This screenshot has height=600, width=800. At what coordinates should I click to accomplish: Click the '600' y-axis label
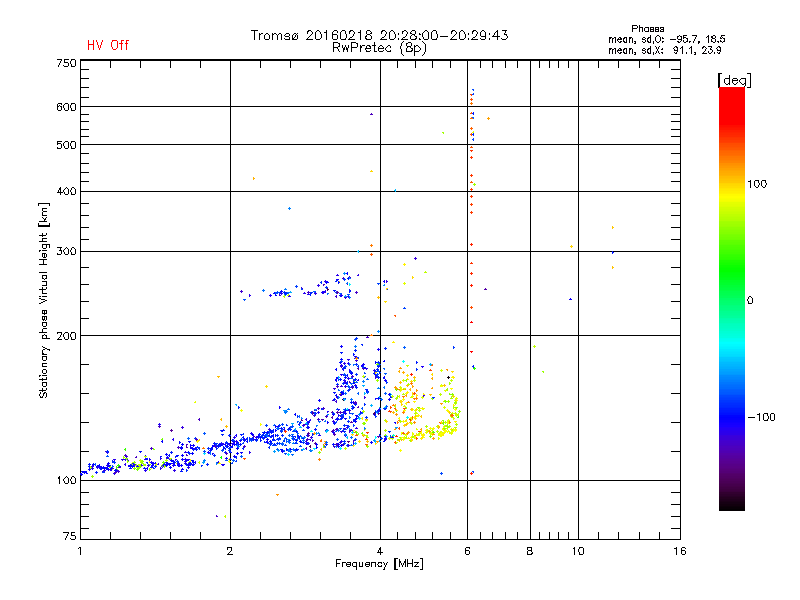coord(66,107)
